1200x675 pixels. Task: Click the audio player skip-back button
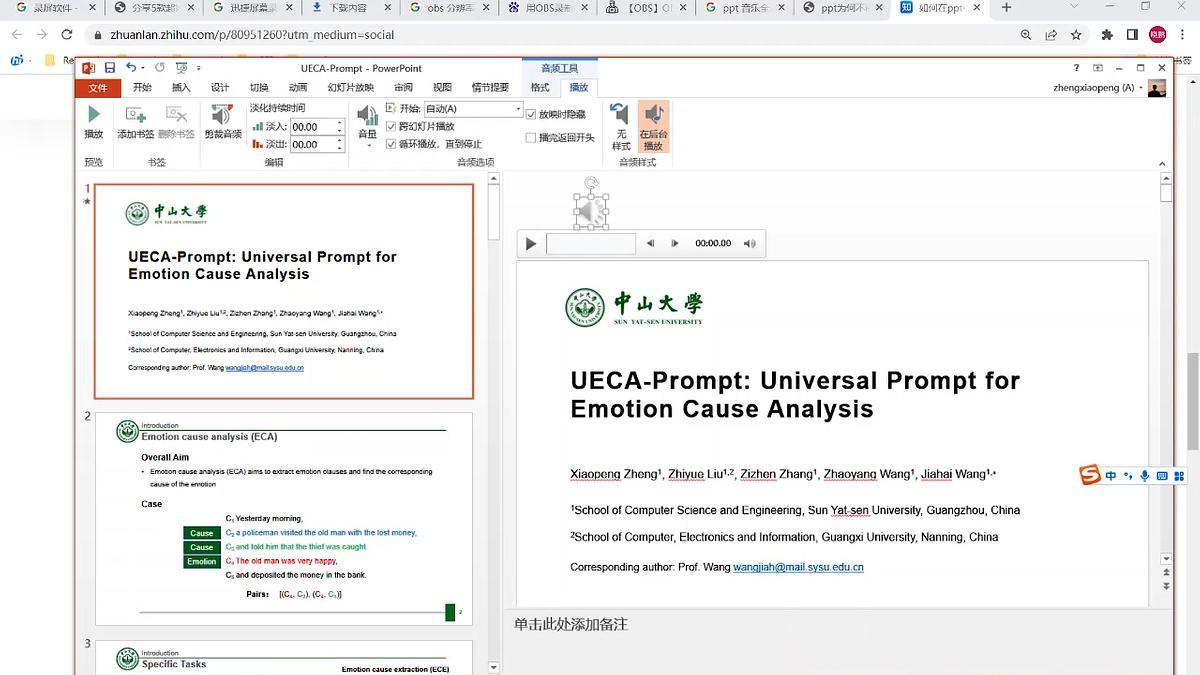[x=650, y=243]
